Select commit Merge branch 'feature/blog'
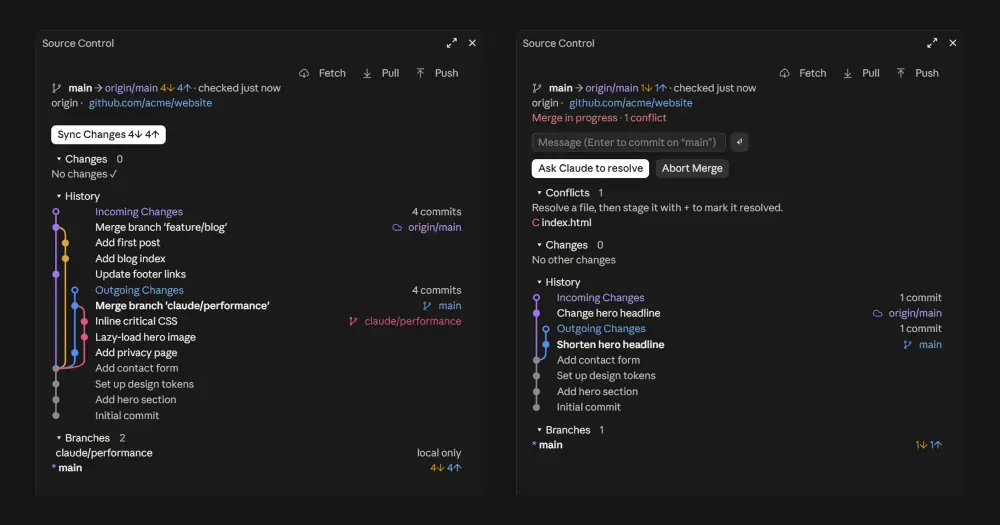This screenshot has height=525, width=1000. click(x=161, y=227)
